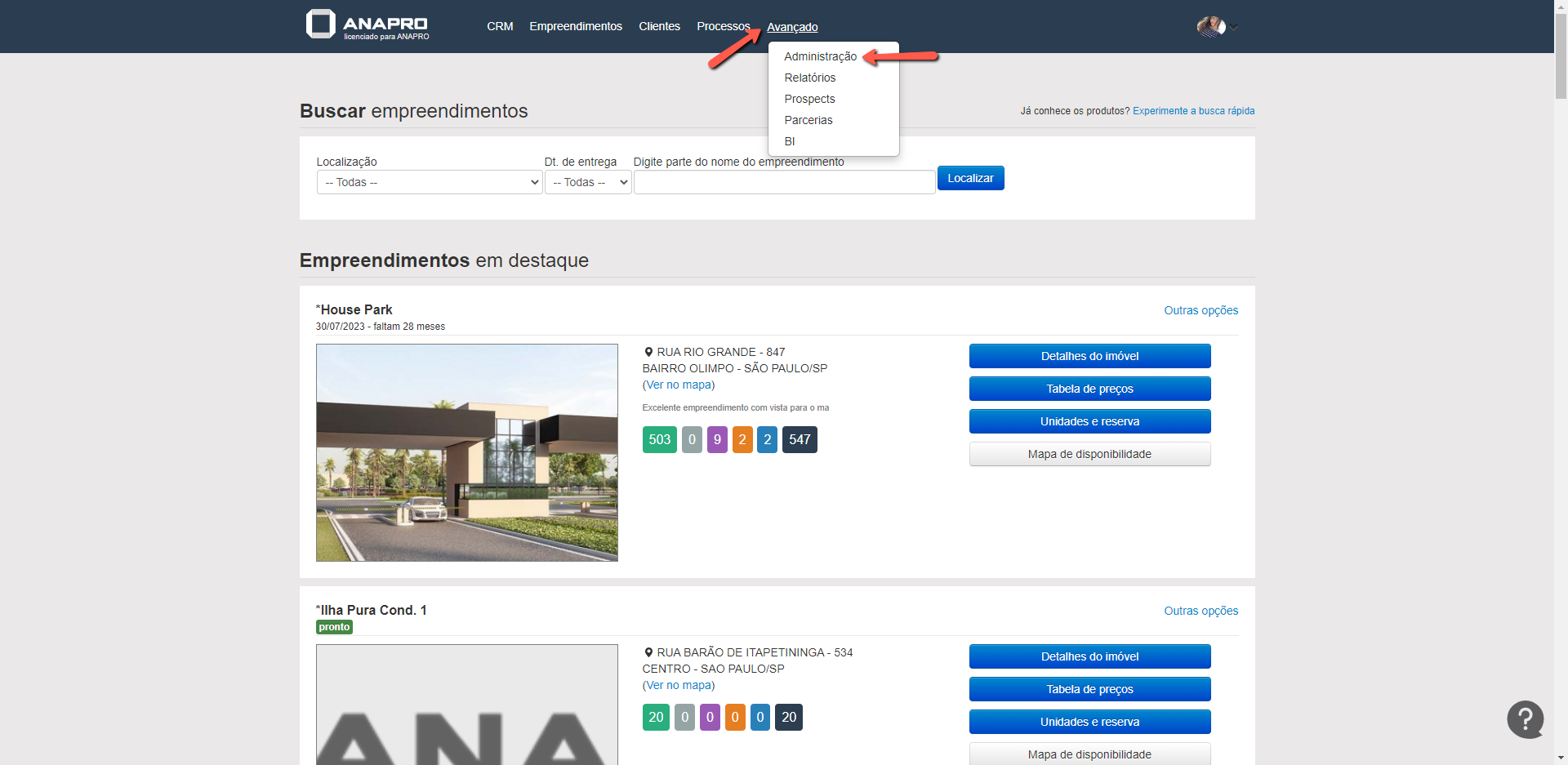Screen dimensions: 1568x765
Task: Choose Relatórios in the dropdown menu
Action: point(809,78)
